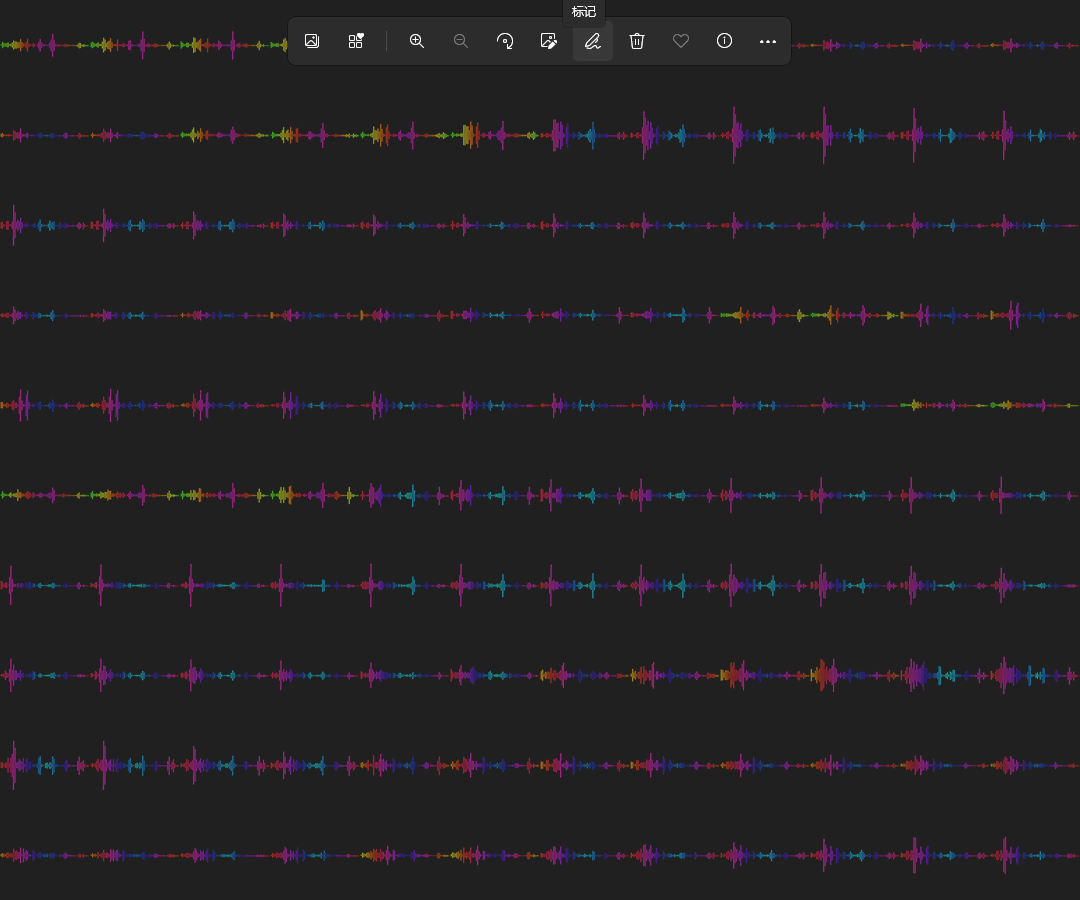Rotate the image with the rotate icon

pyautogui.click(x=505, y=41)
